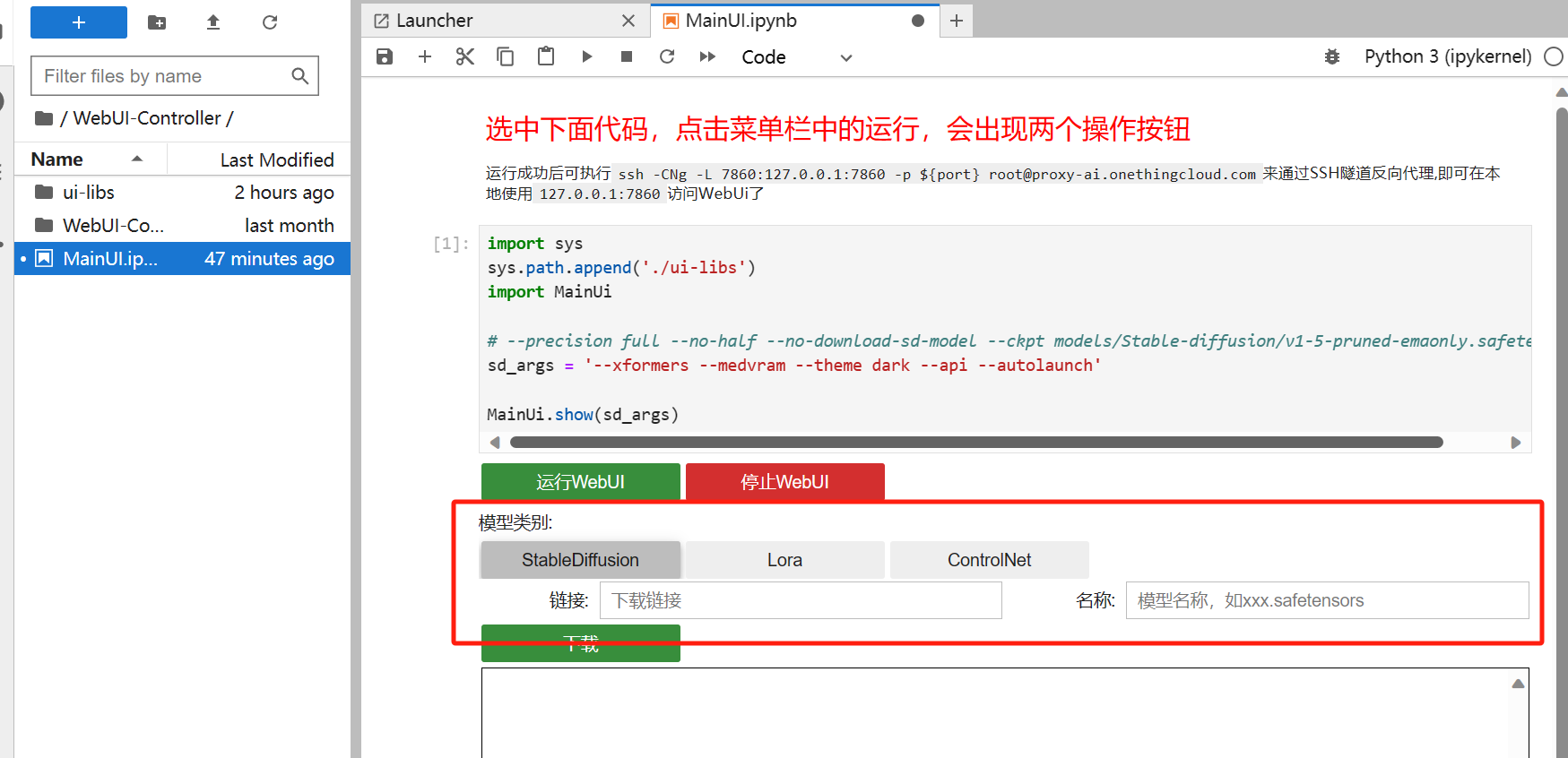The image size is (1568, 758).
Task: Close the Launcher tab
Action: [x=628, y=21]
